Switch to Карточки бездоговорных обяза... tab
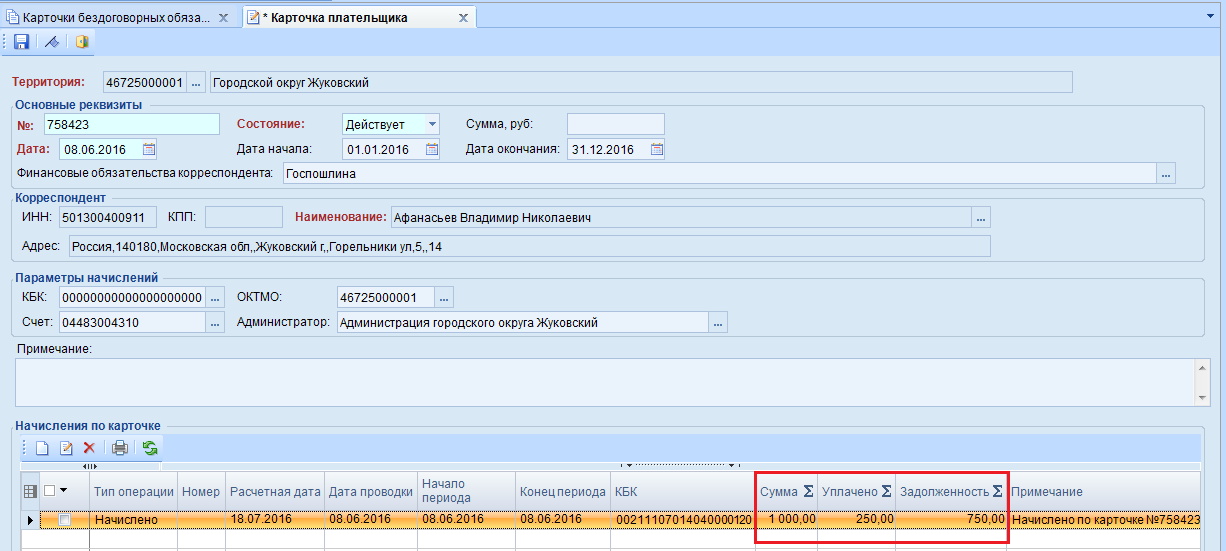This screenshot has height=551, width=1226. pos(118,17)
